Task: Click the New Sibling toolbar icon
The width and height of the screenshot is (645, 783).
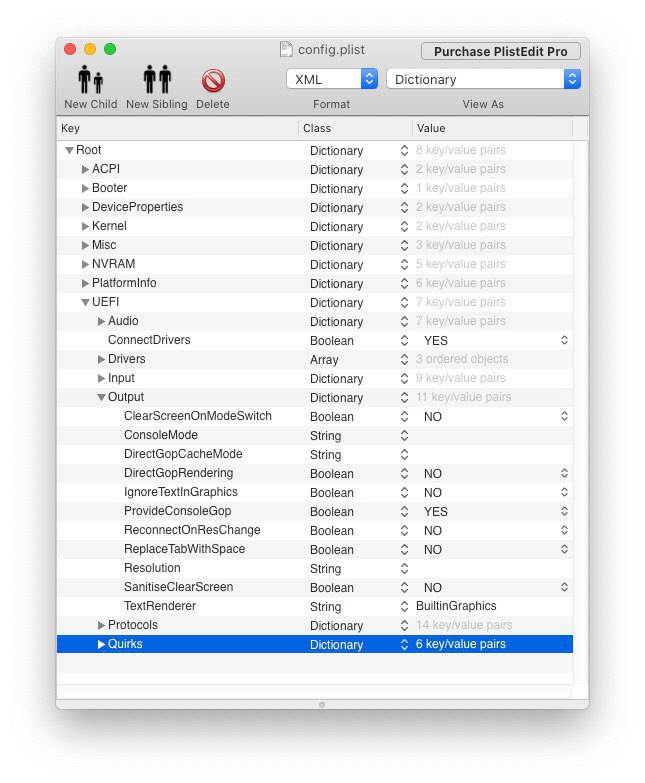Action: click(157, 79)
